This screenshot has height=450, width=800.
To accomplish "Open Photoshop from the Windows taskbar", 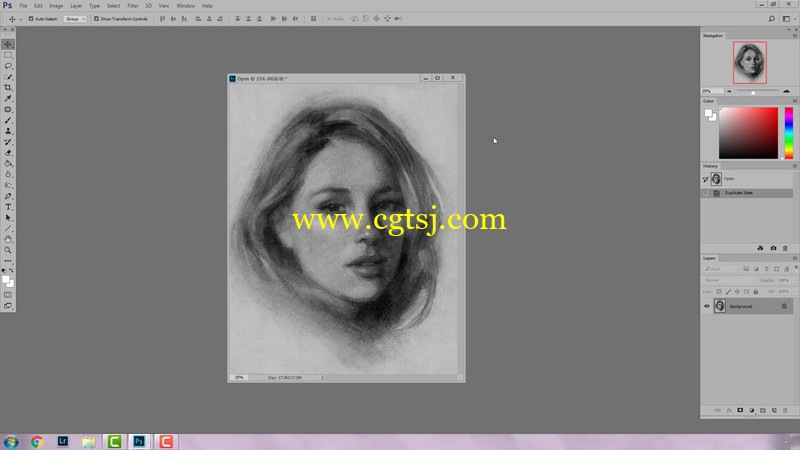I will tap(139, 441).
